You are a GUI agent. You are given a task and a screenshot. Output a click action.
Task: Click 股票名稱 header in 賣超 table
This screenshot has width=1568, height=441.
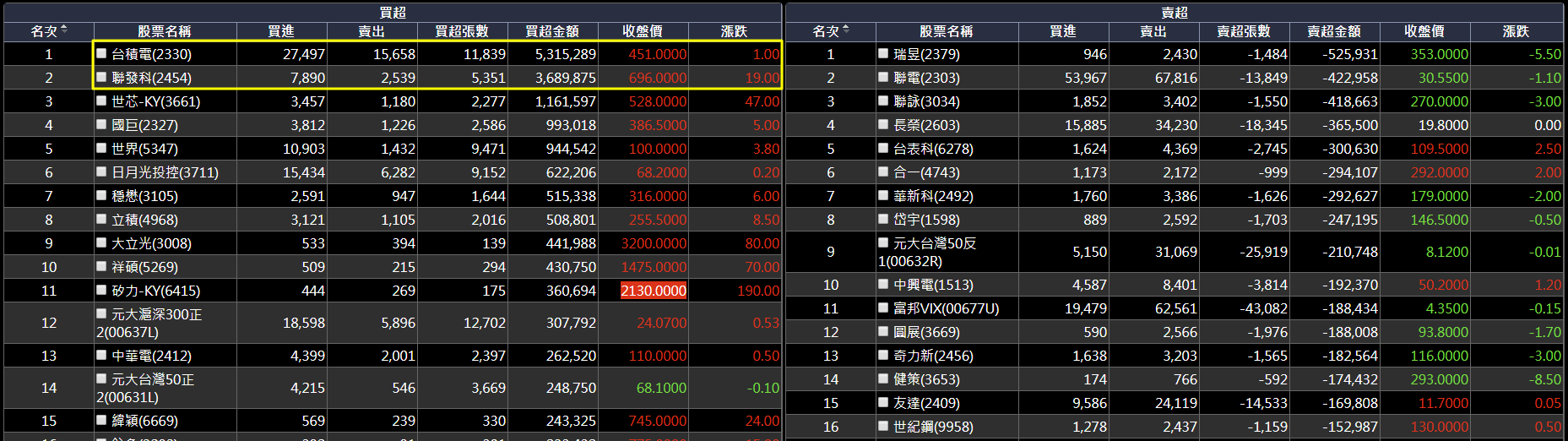click(947, 31)
